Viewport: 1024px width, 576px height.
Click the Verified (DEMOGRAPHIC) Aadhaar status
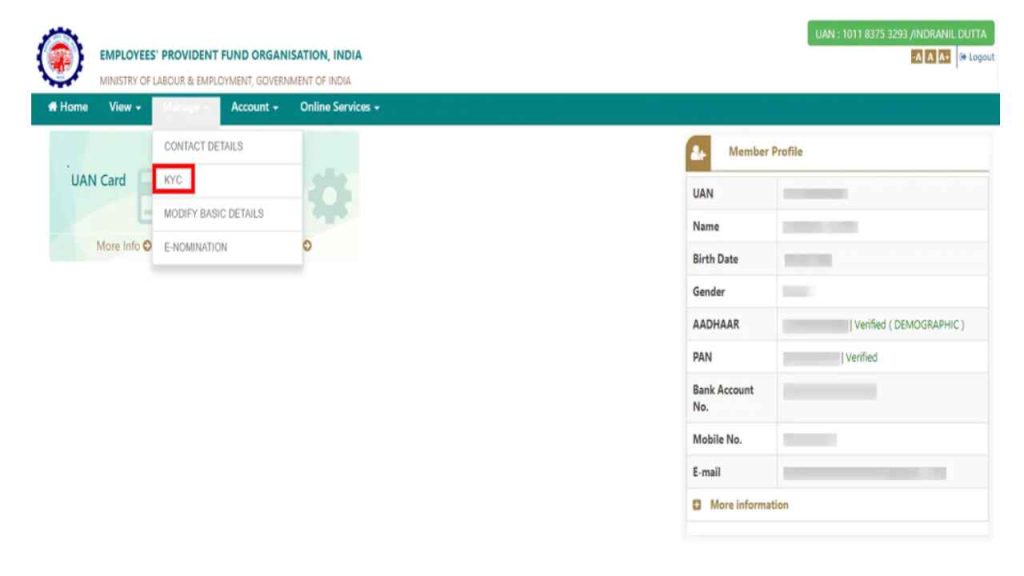point(908,325)
